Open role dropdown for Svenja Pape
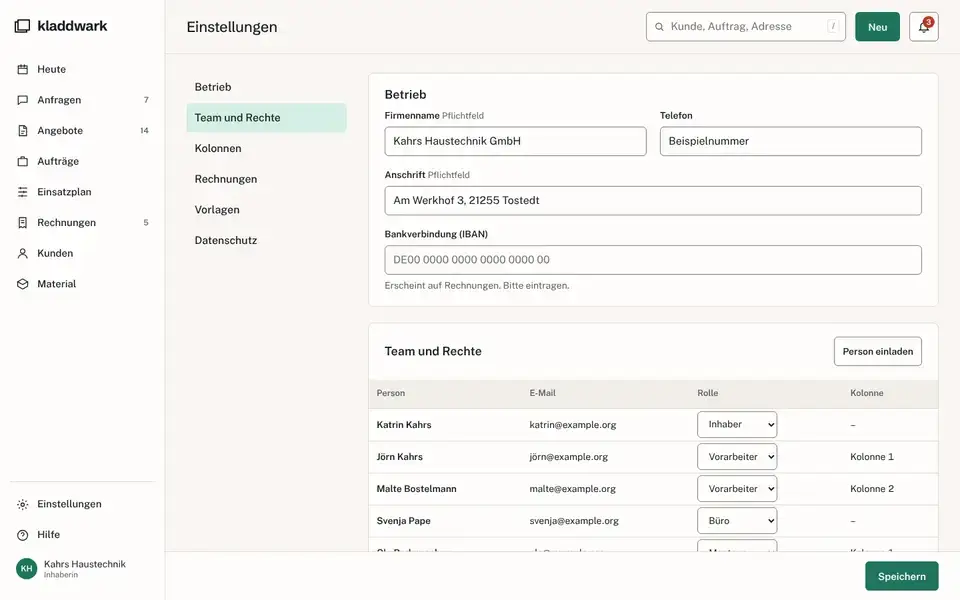This screenshot has width=960, height=600. coord(737,520)
